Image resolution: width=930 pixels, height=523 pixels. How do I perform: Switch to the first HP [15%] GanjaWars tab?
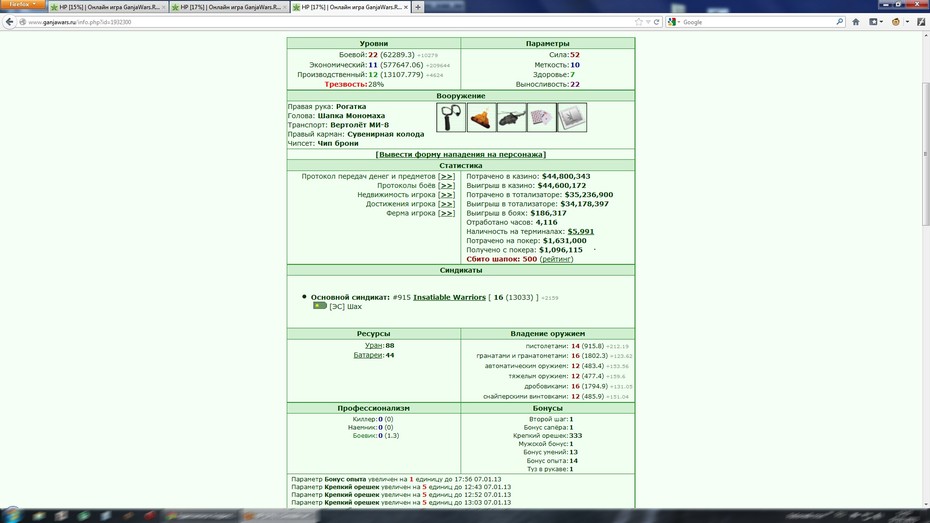pos(108,7)
